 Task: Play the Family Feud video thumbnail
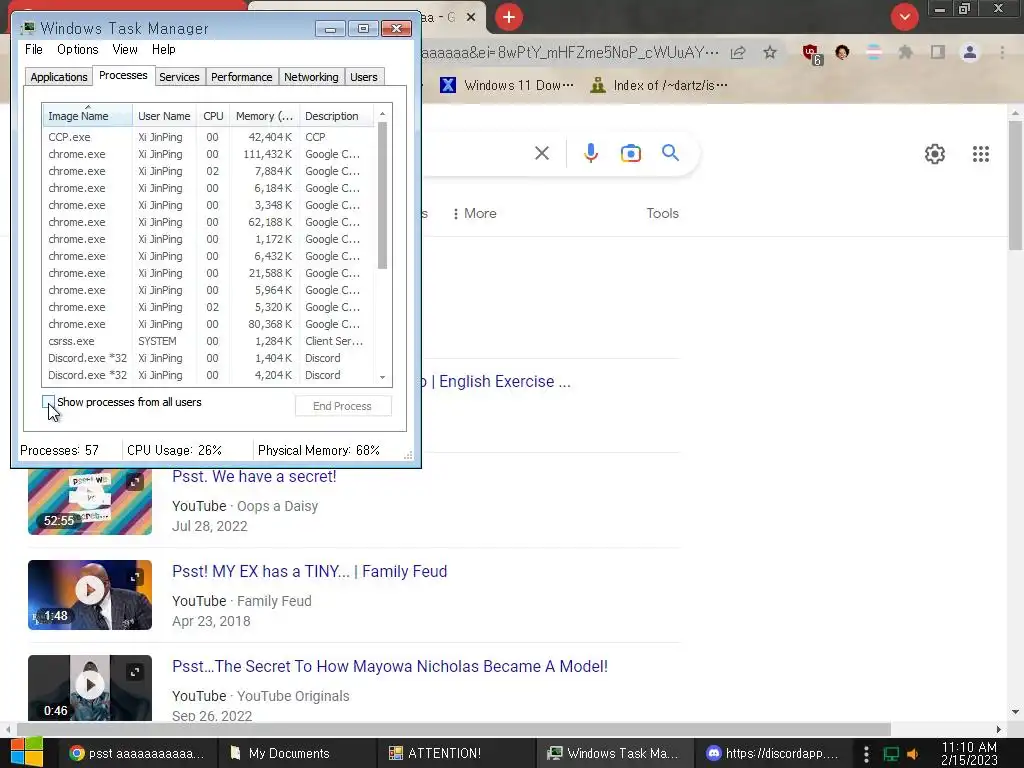pos(90,594)
